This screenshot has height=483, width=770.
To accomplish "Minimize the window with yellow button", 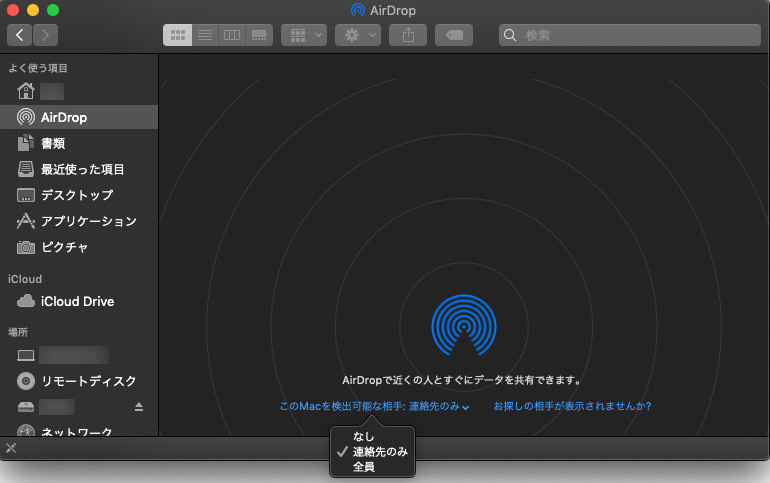I will click(x=33, y=10).
